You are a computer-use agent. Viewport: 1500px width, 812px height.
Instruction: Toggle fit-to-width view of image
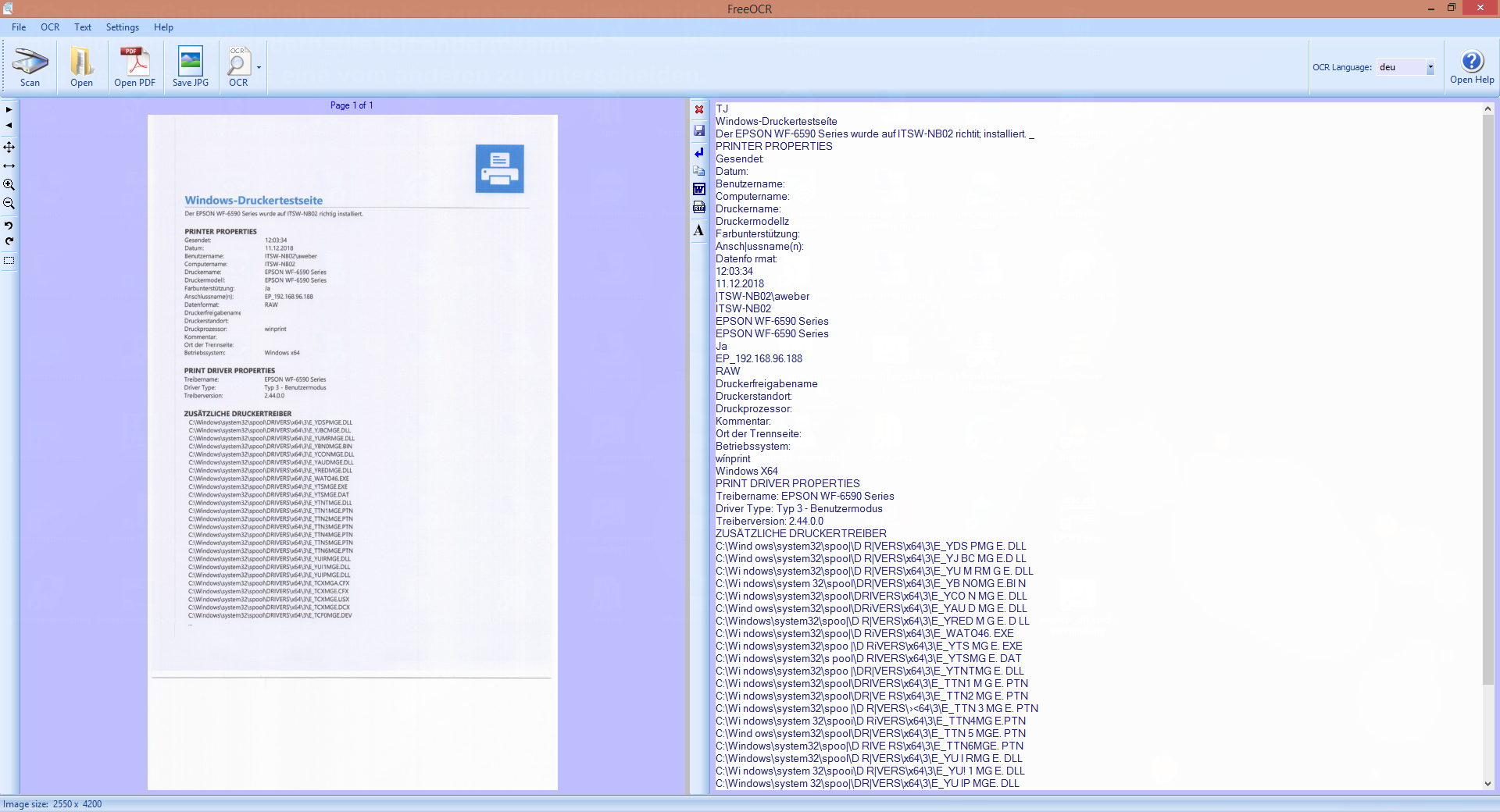point(9,166)
